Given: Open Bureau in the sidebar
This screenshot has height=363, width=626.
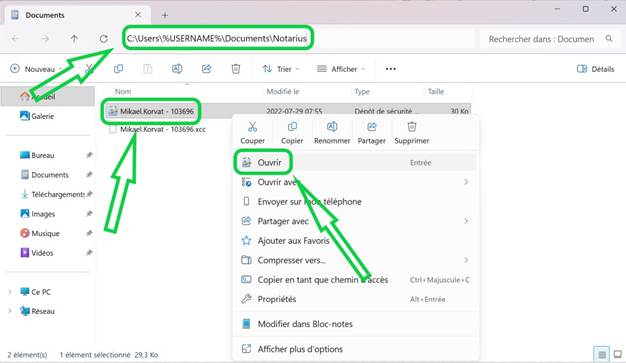Looking at the screenshot, I should (37, 155).
